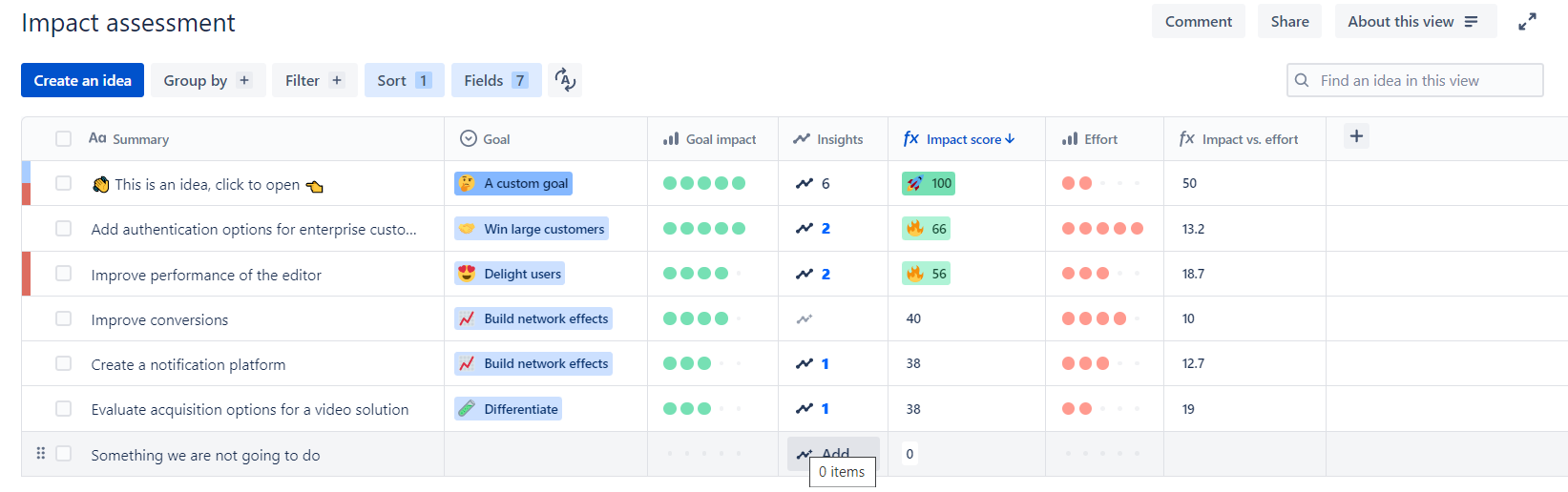
Task: Click the insights trend icon showing 6
Action: 805,183
